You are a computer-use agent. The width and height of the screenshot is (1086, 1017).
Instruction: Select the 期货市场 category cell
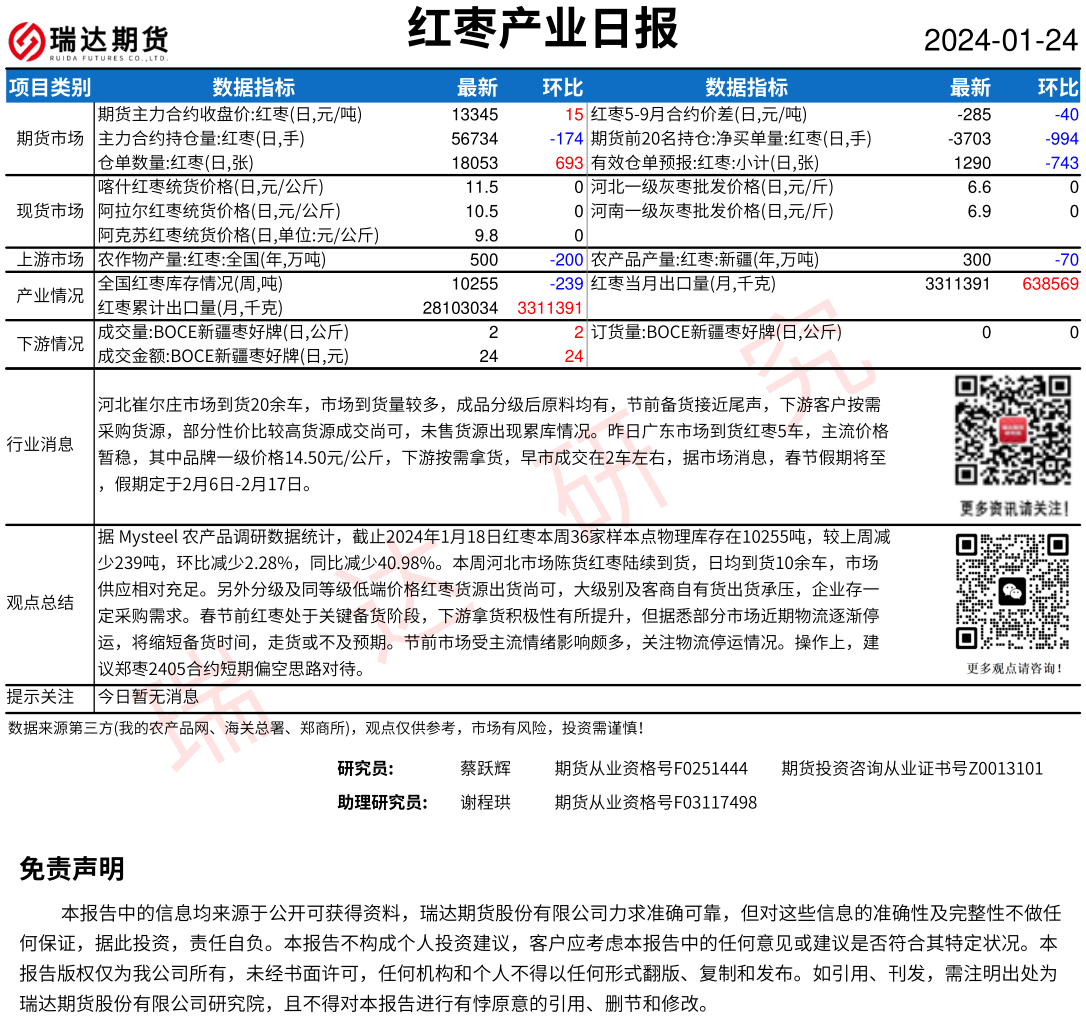click(x=50, y=138)
